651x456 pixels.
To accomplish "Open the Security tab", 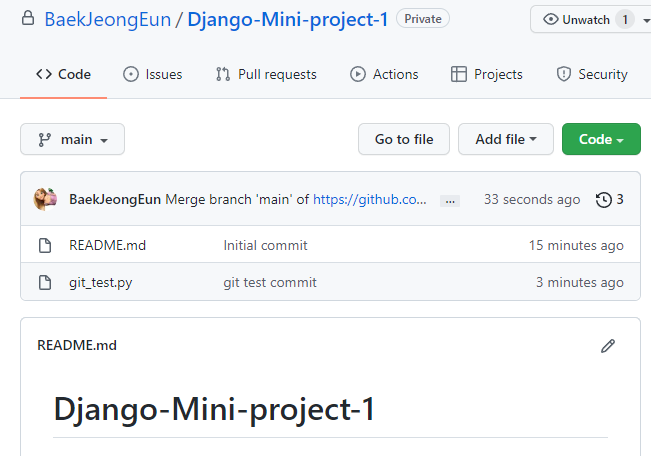I will (x=592, y=74).
